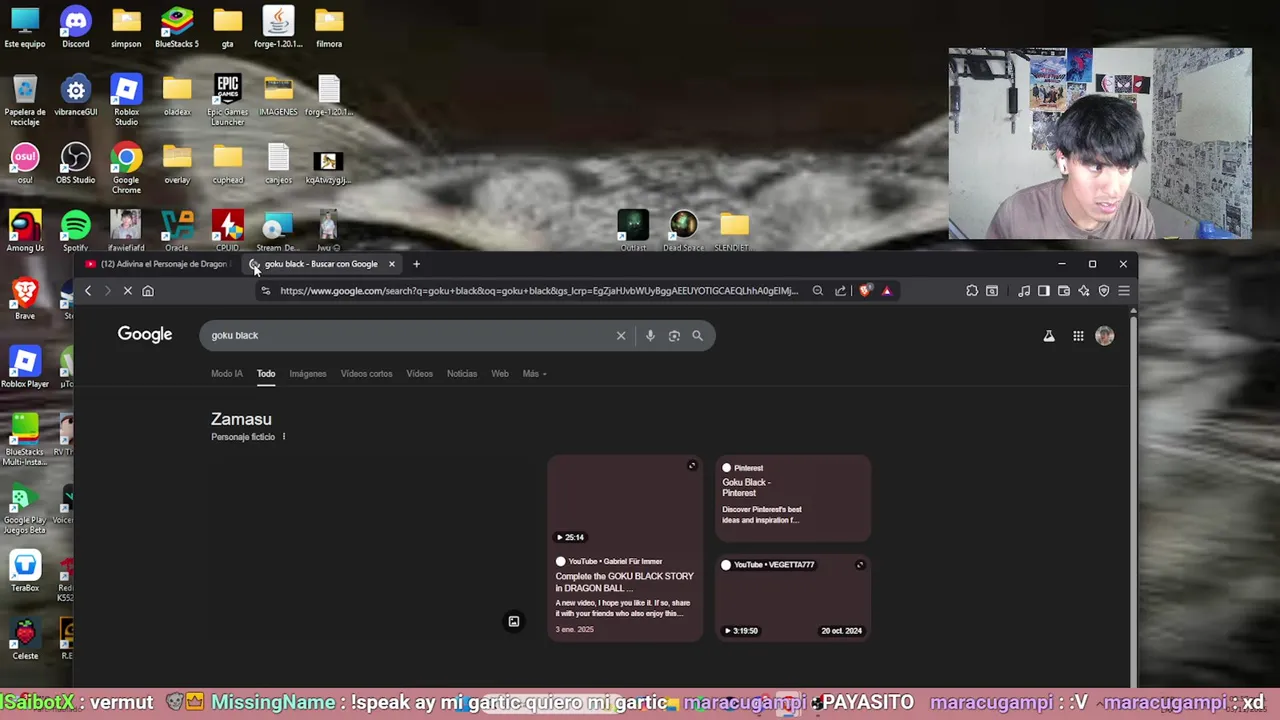Open the Brave Wallet icon
1280x720 pixels.
coord(1064,291)
